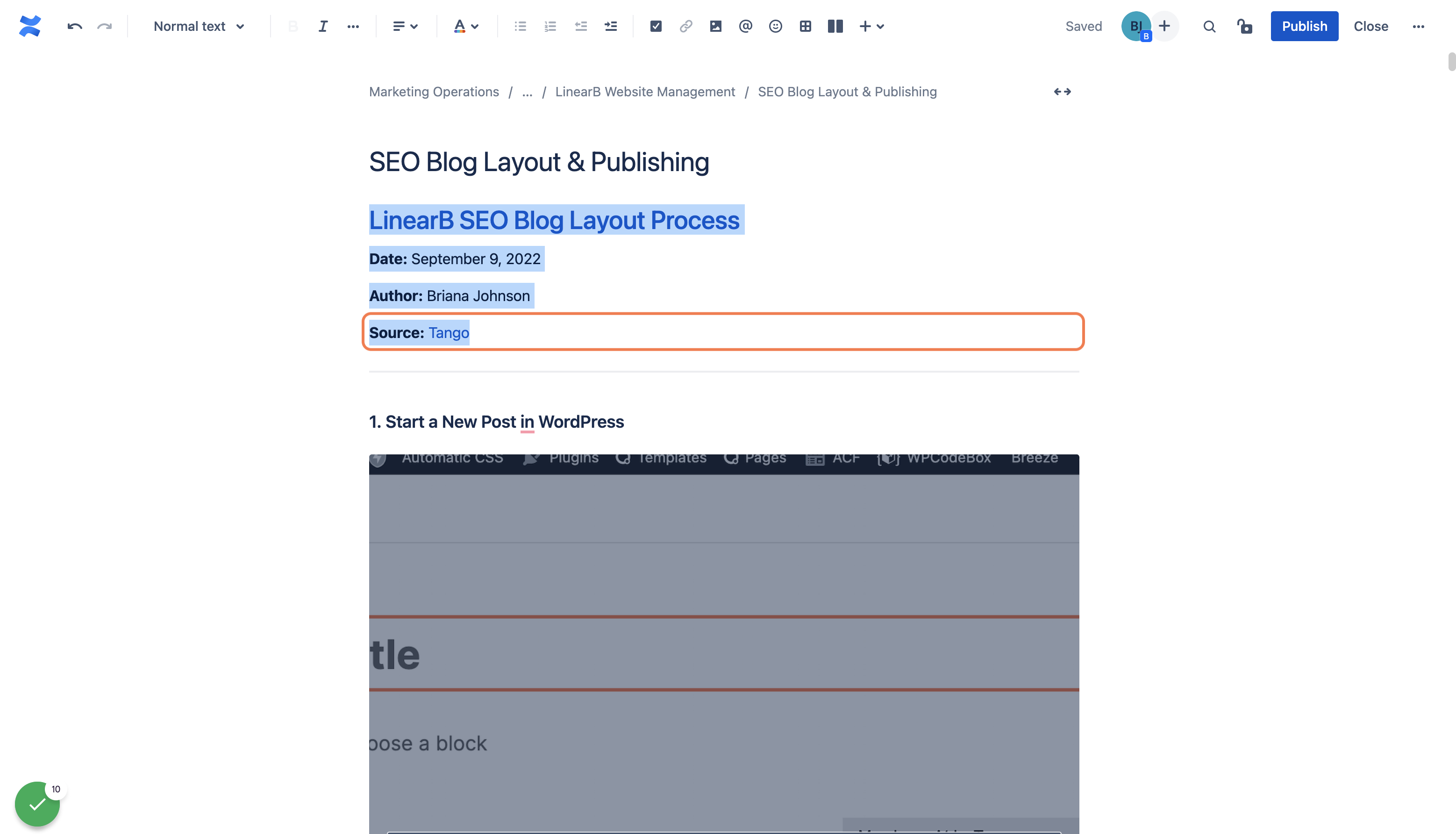The image size is (1456, 834).
Task: Close the editor
Action: 1370,26
